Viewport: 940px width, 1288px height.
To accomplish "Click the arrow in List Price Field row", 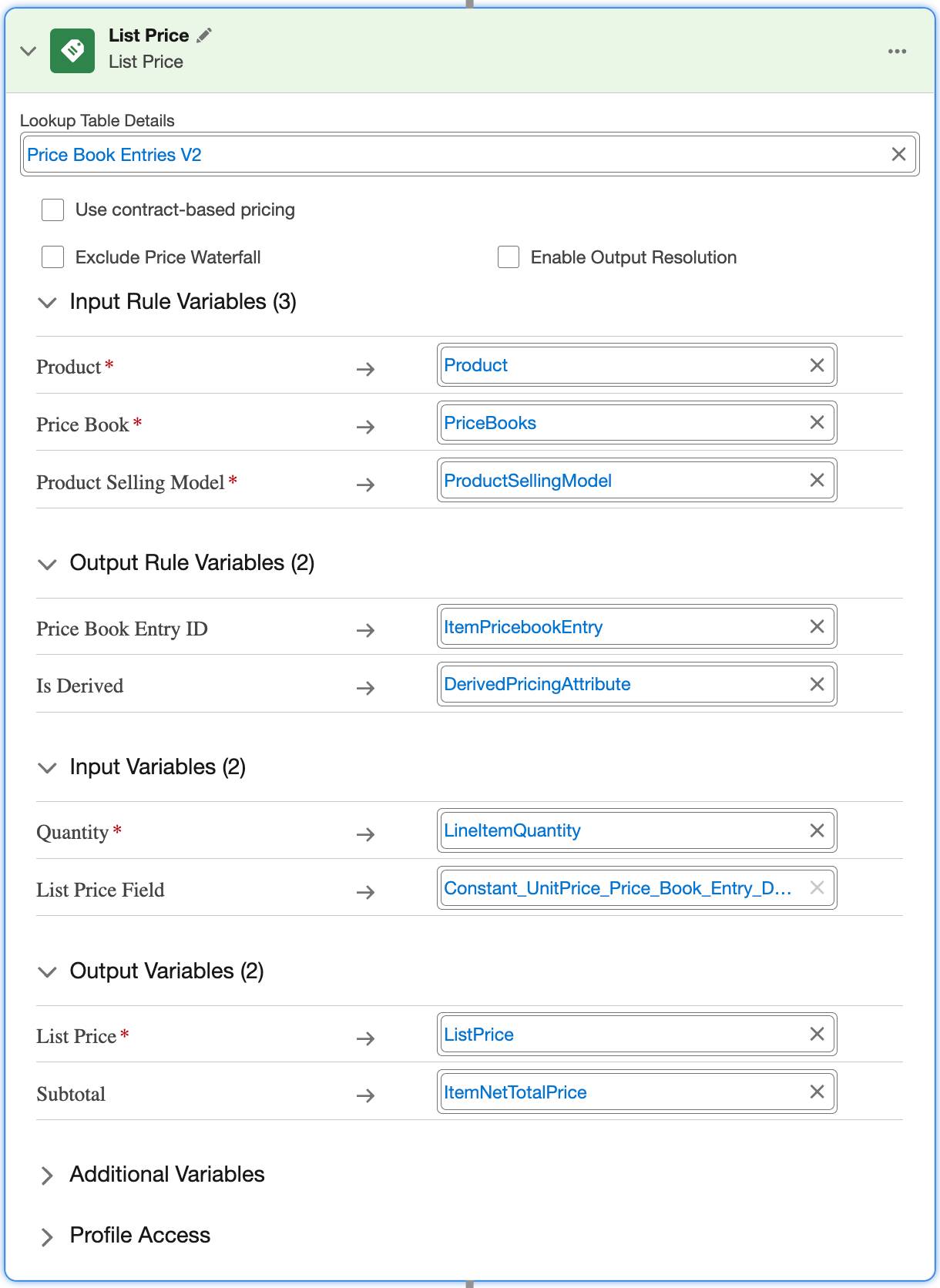I will point(366,892).
